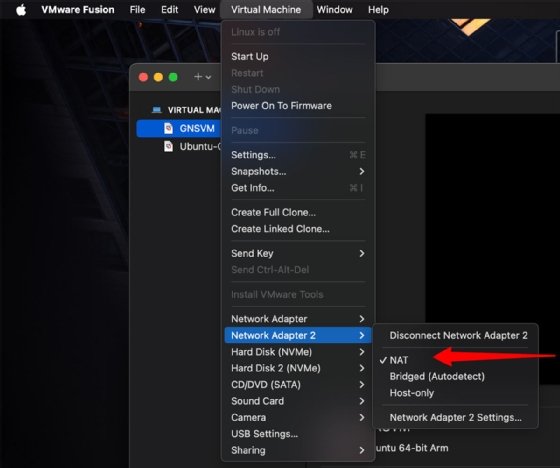Open the File menu
Viewport: 560px width, 468px height.
[x=138, y=10]
